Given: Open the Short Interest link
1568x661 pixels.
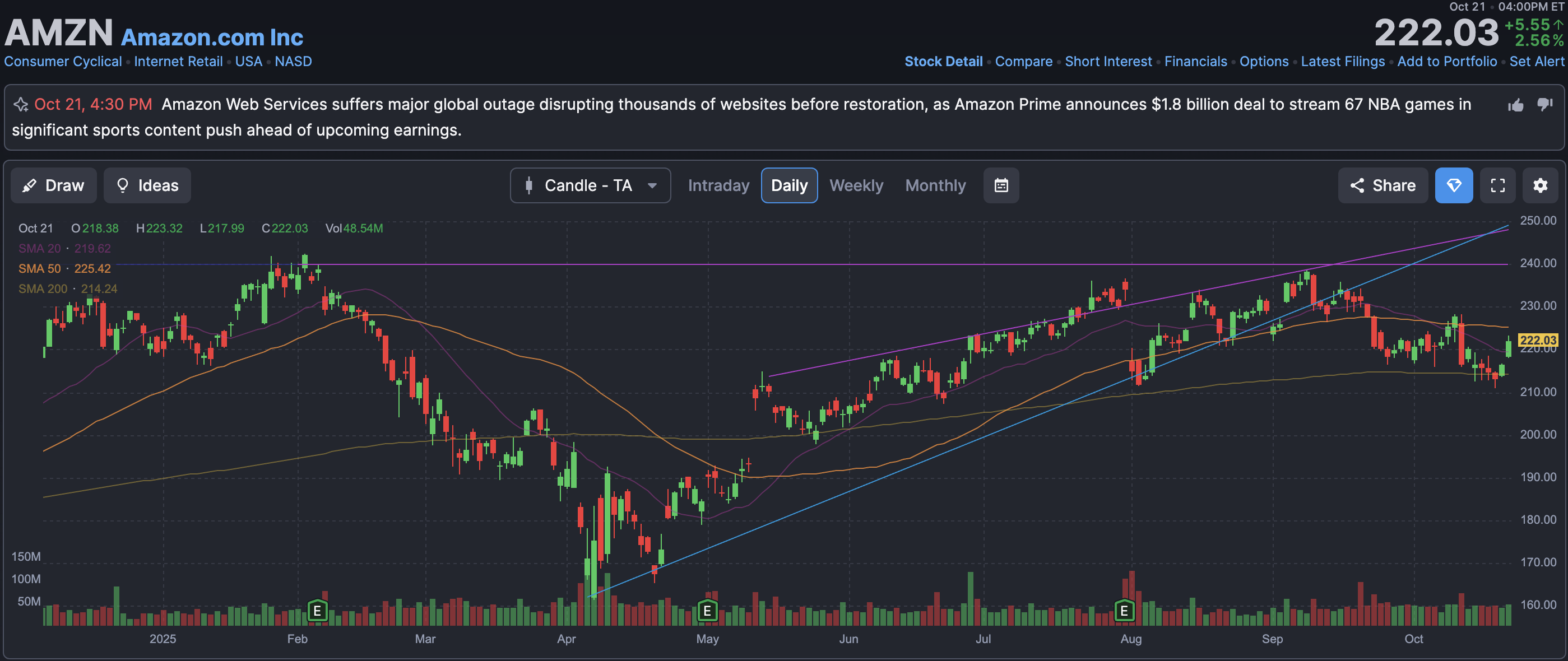Looking at the screenshot, I should point(1108,62).
